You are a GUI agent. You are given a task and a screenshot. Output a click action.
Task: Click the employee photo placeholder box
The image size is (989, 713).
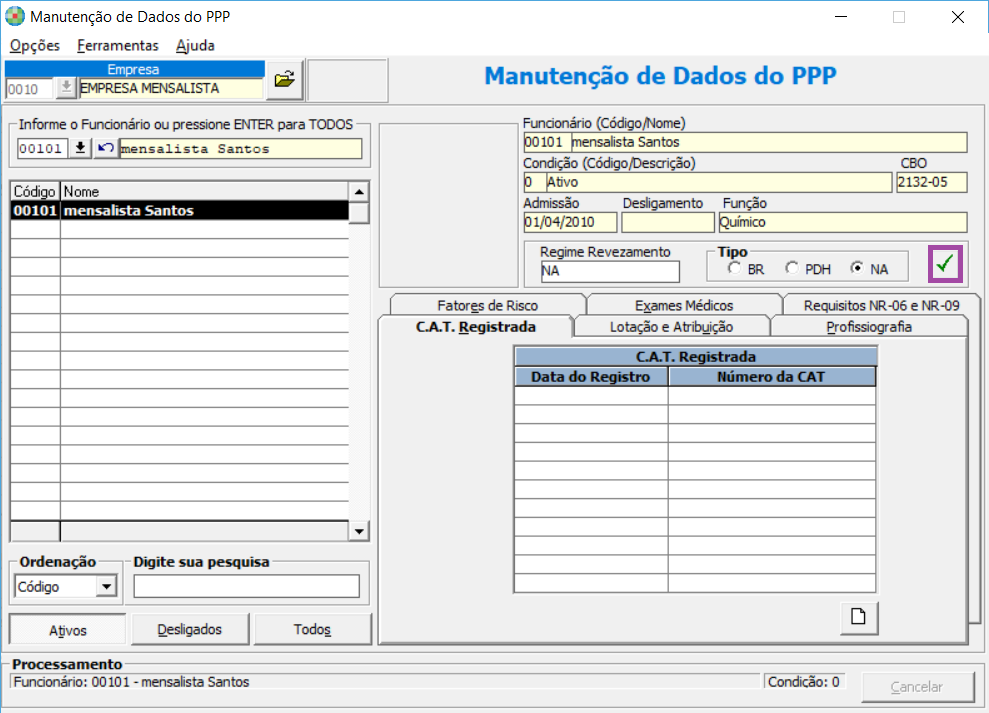[x=448, y=205]
